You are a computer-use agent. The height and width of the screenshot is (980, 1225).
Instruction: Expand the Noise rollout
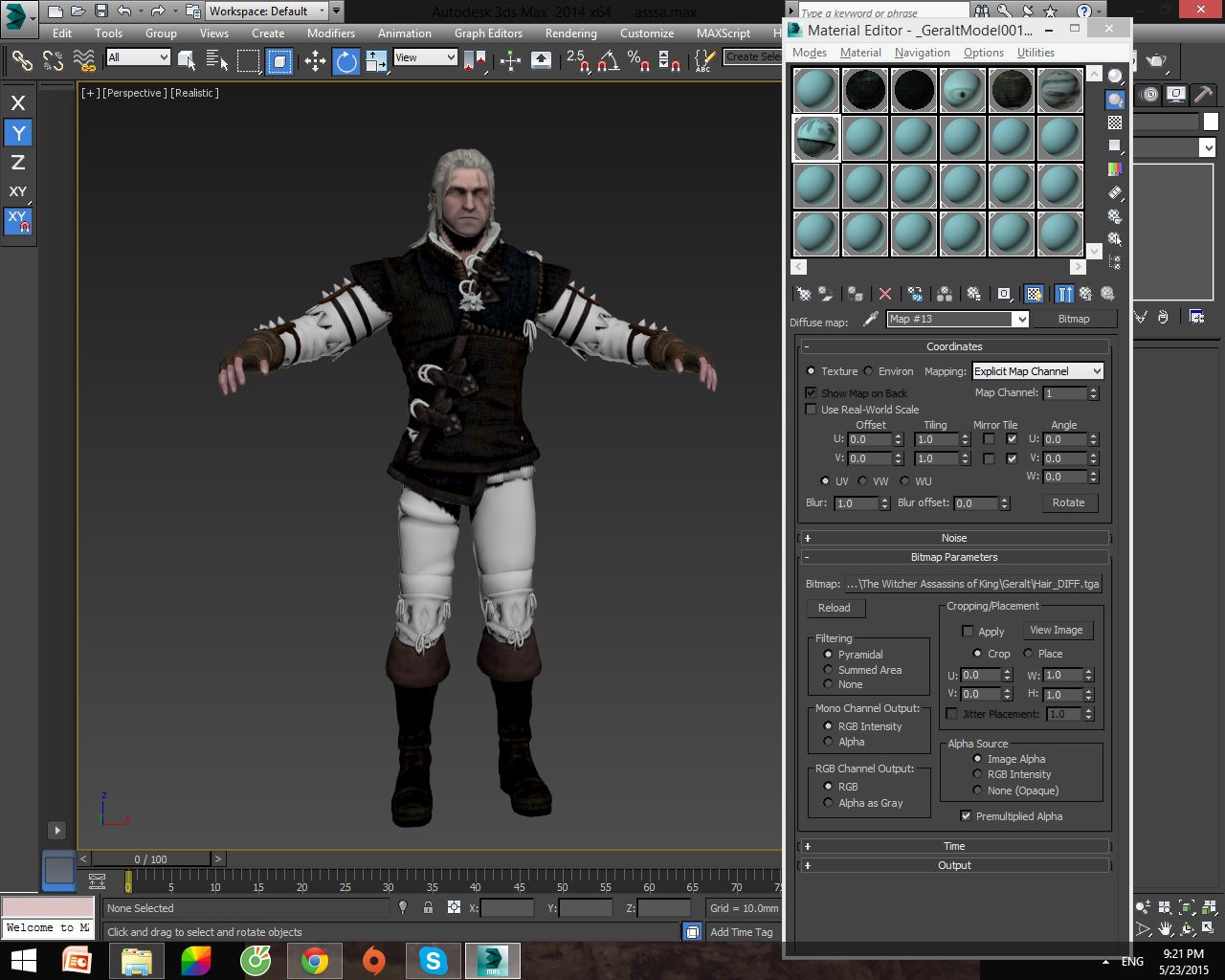(953, 538)
